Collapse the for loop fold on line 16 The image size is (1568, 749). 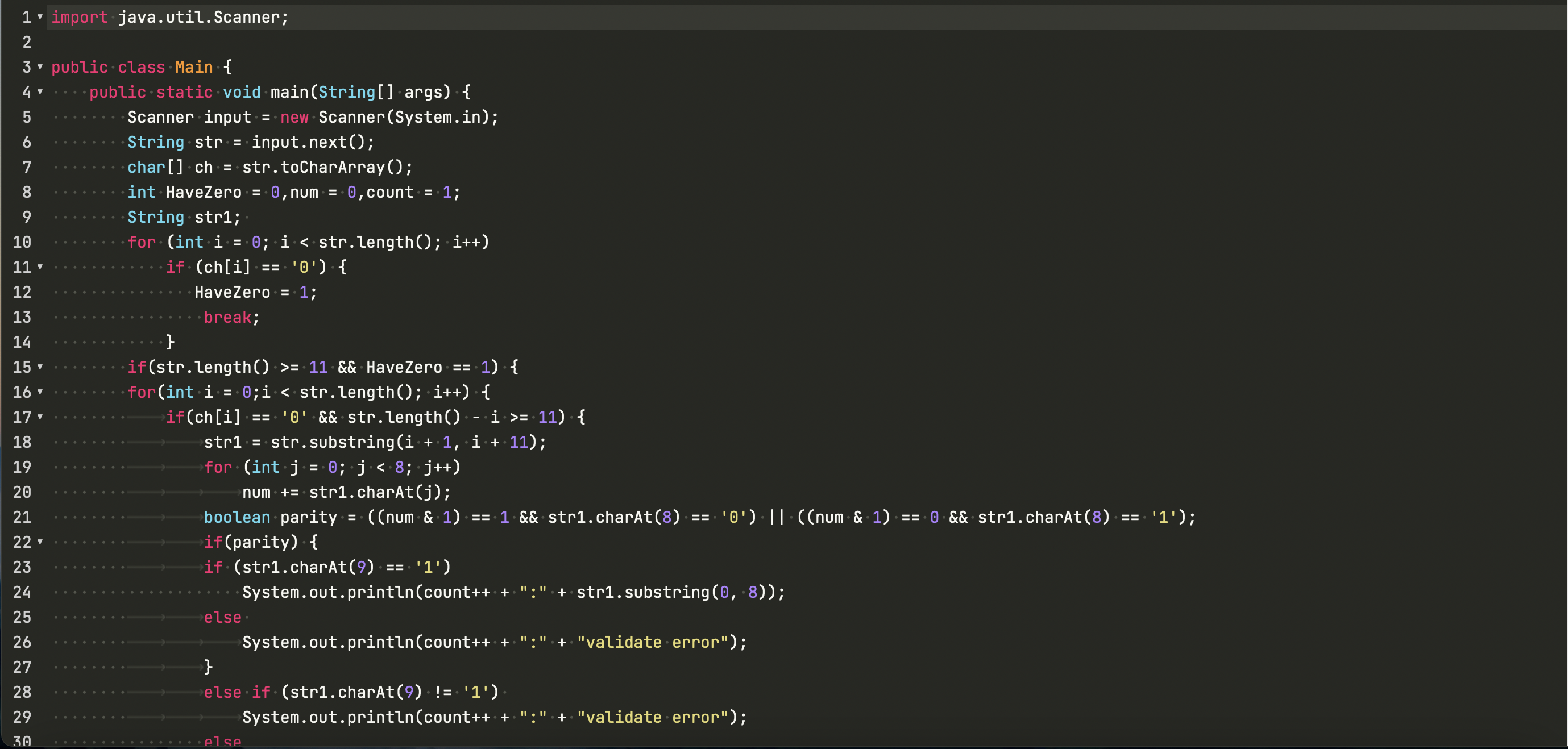tap(40, 392)
